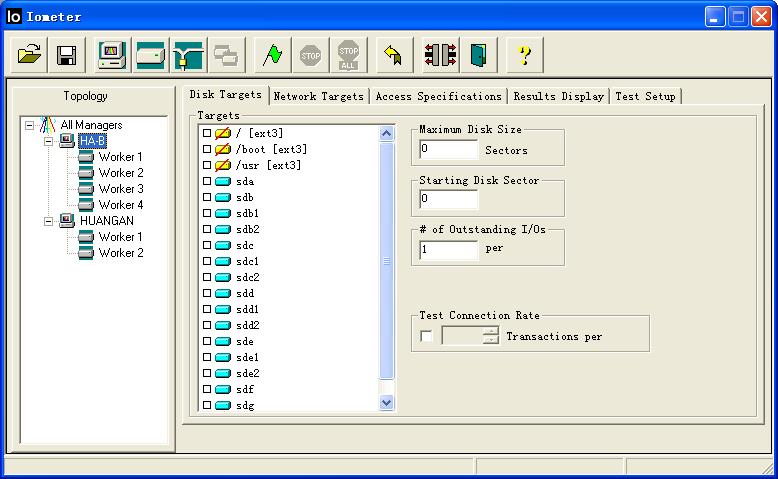Start a new manager via the computer icon
The image size is (778, 479).
pyautogui.click(x=112, y=55)
